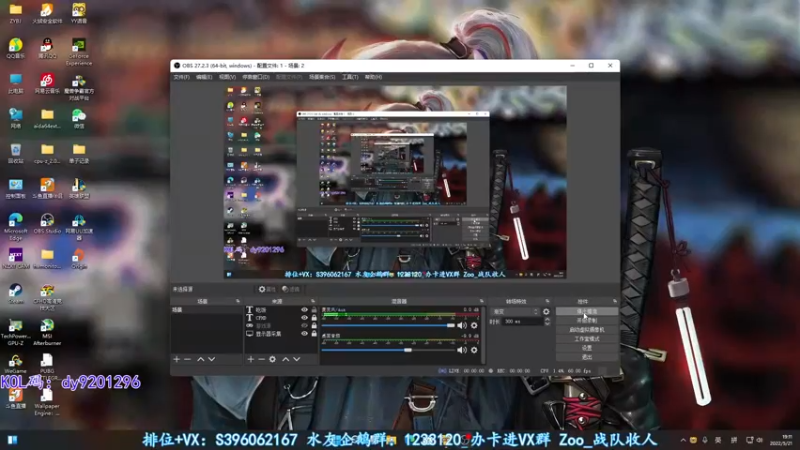This screenshot has width=800, height=450.
Task: Adjust the 麦克风/Aux volume slider
Action: pos(388,325)
